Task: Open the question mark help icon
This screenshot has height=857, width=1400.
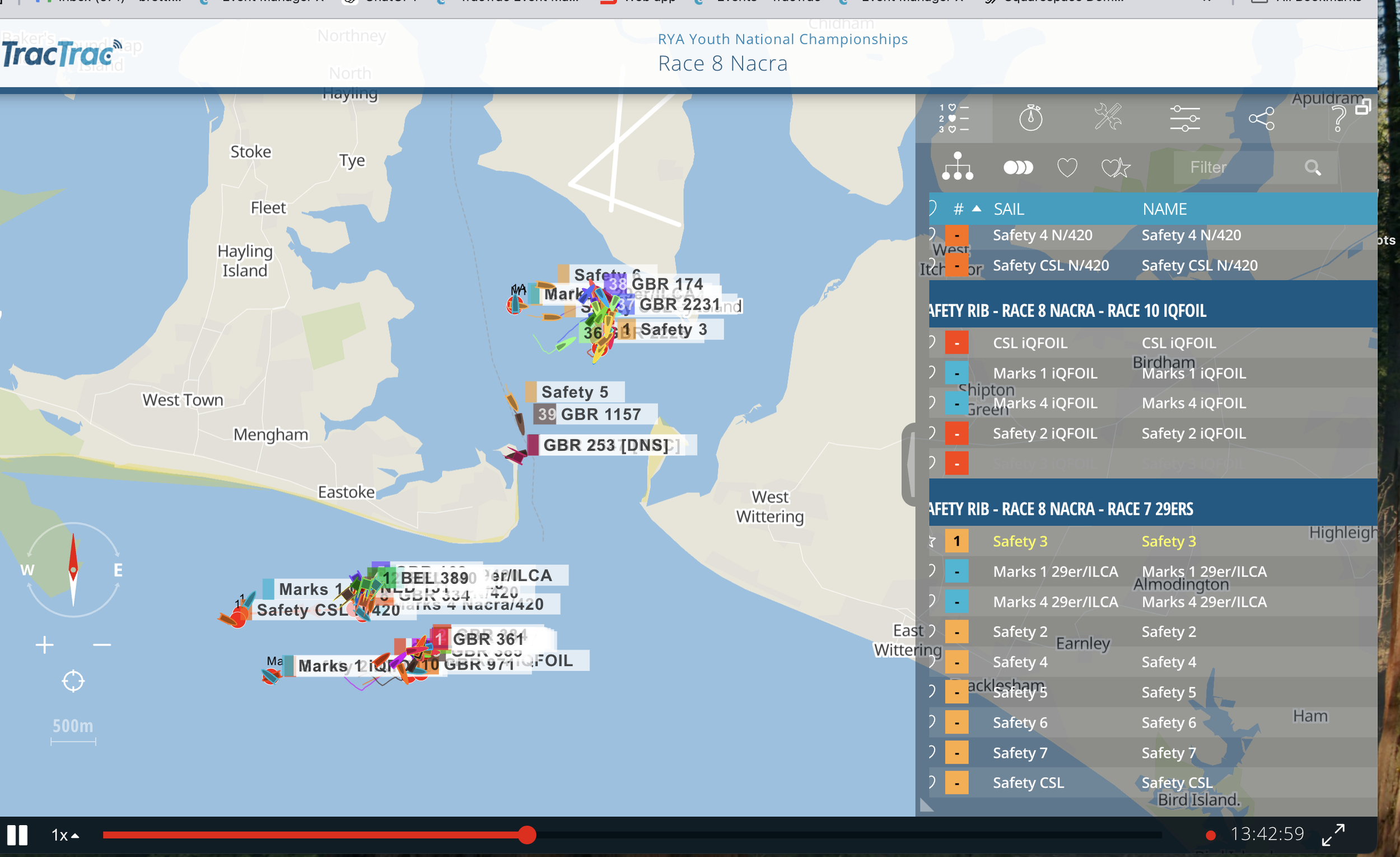Action: click(1338, 119)
